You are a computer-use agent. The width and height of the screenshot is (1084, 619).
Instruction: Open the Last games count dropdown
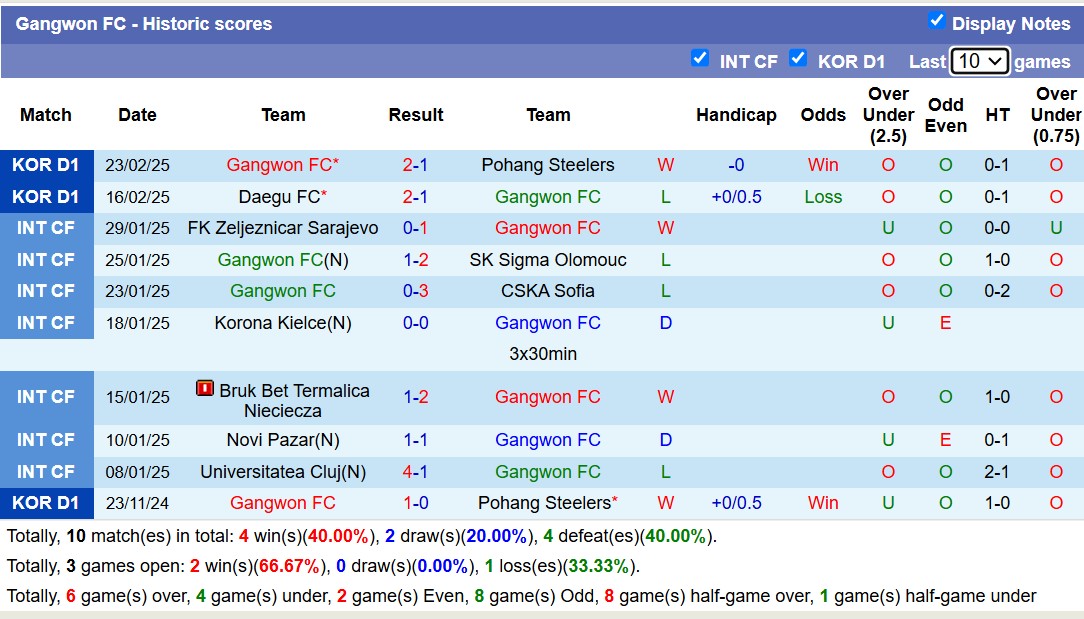pos(978,60)
